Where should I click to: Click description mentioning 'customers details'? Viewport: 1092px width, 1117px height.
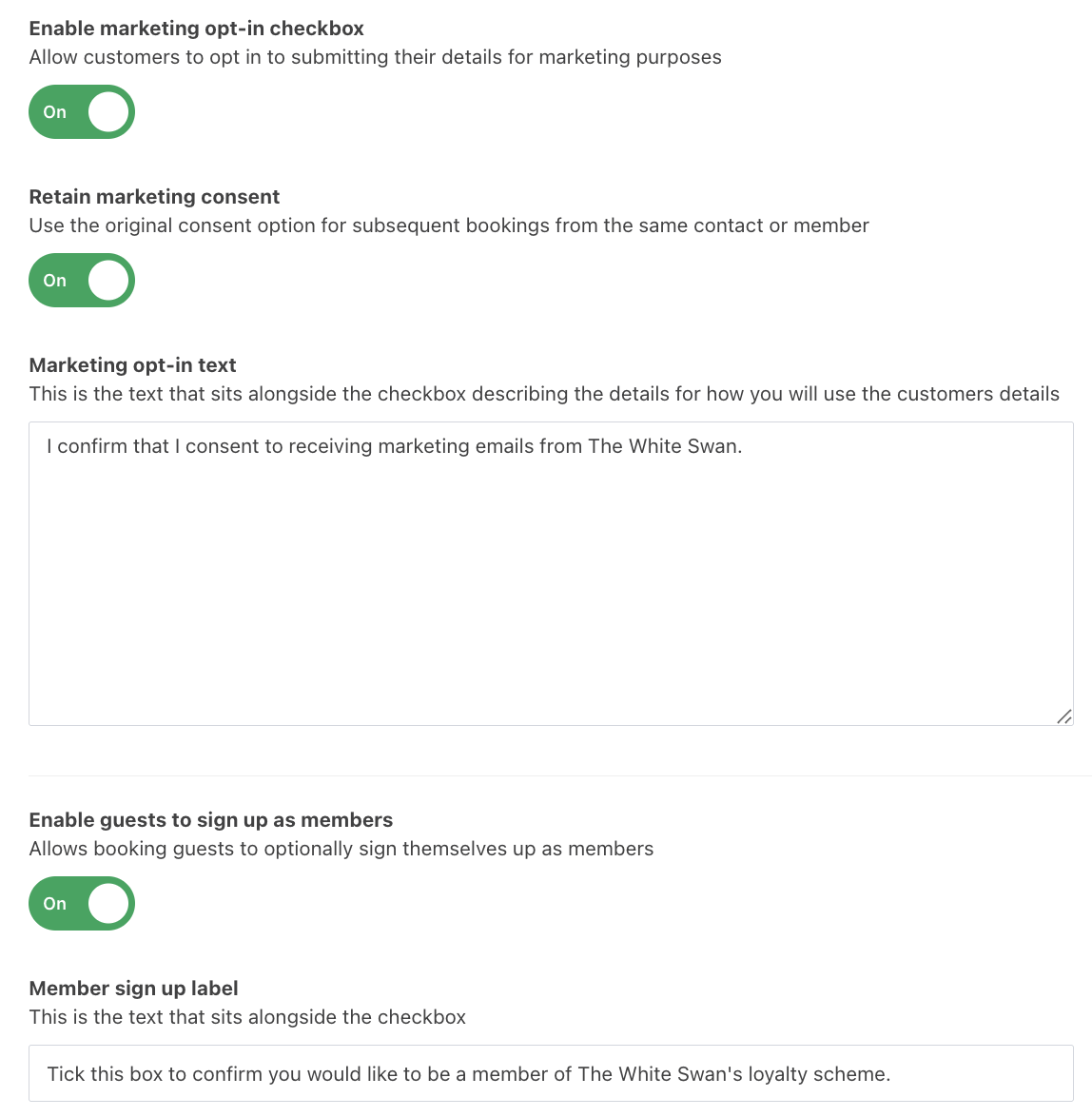(x=544, y=394)
